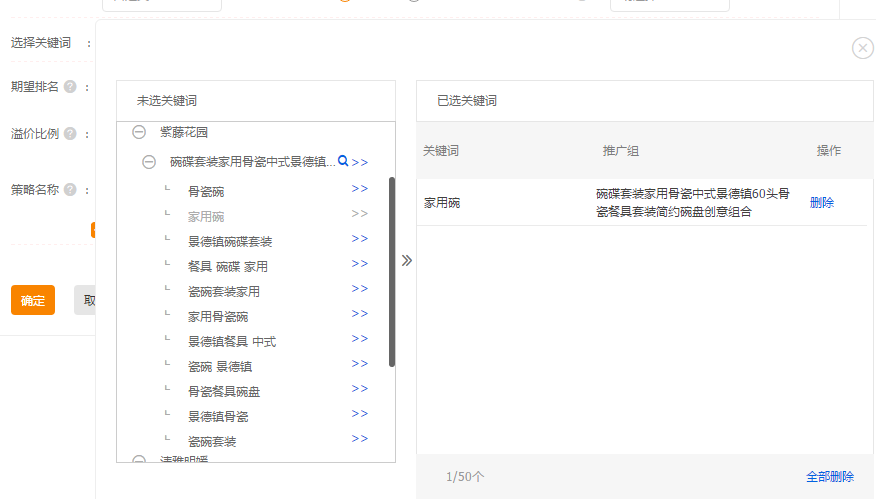Viewport: 876px width, 499px height.
Task: Click the unselected keywords list scrollbar
Action: click(392, 270)
